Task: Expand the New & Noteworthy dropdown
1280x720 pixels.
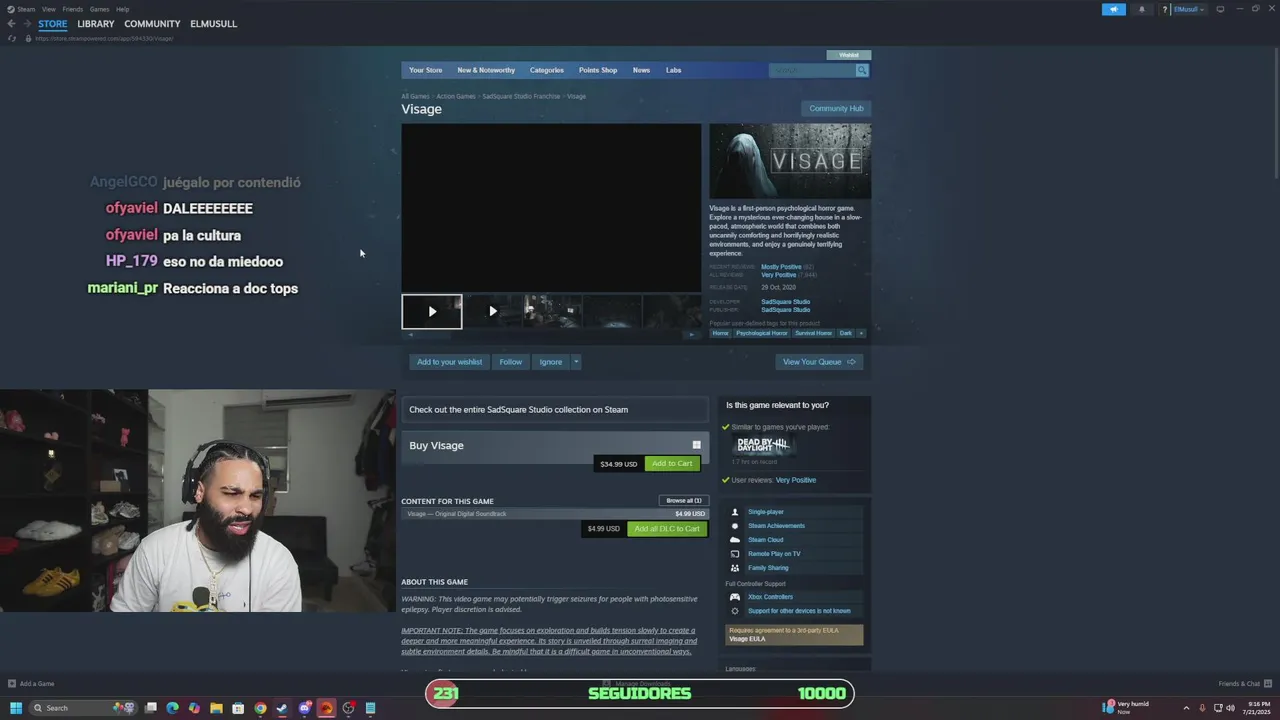Action: click(x=486, y=70)
